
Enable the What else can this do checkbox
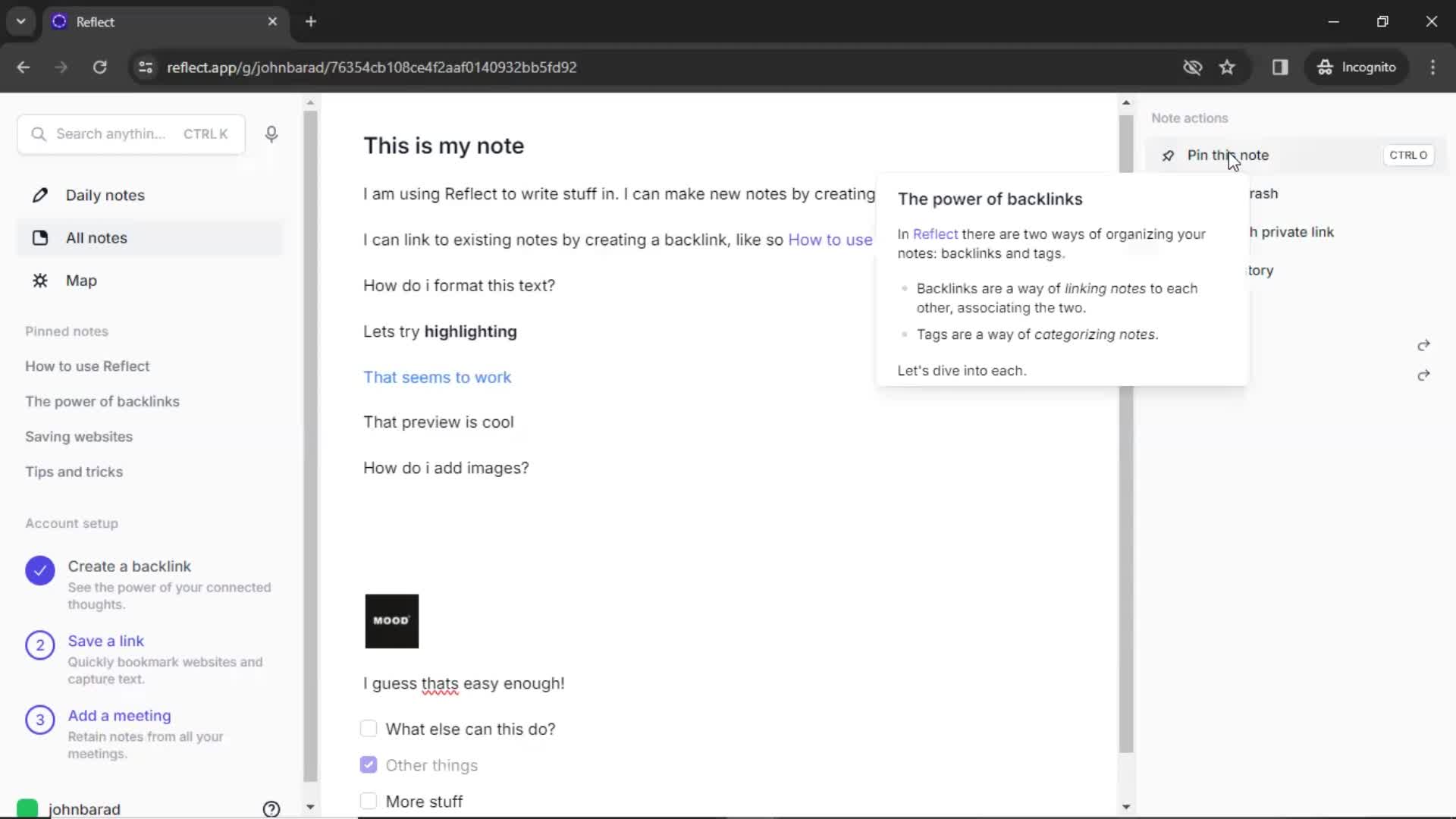(369, 728)
